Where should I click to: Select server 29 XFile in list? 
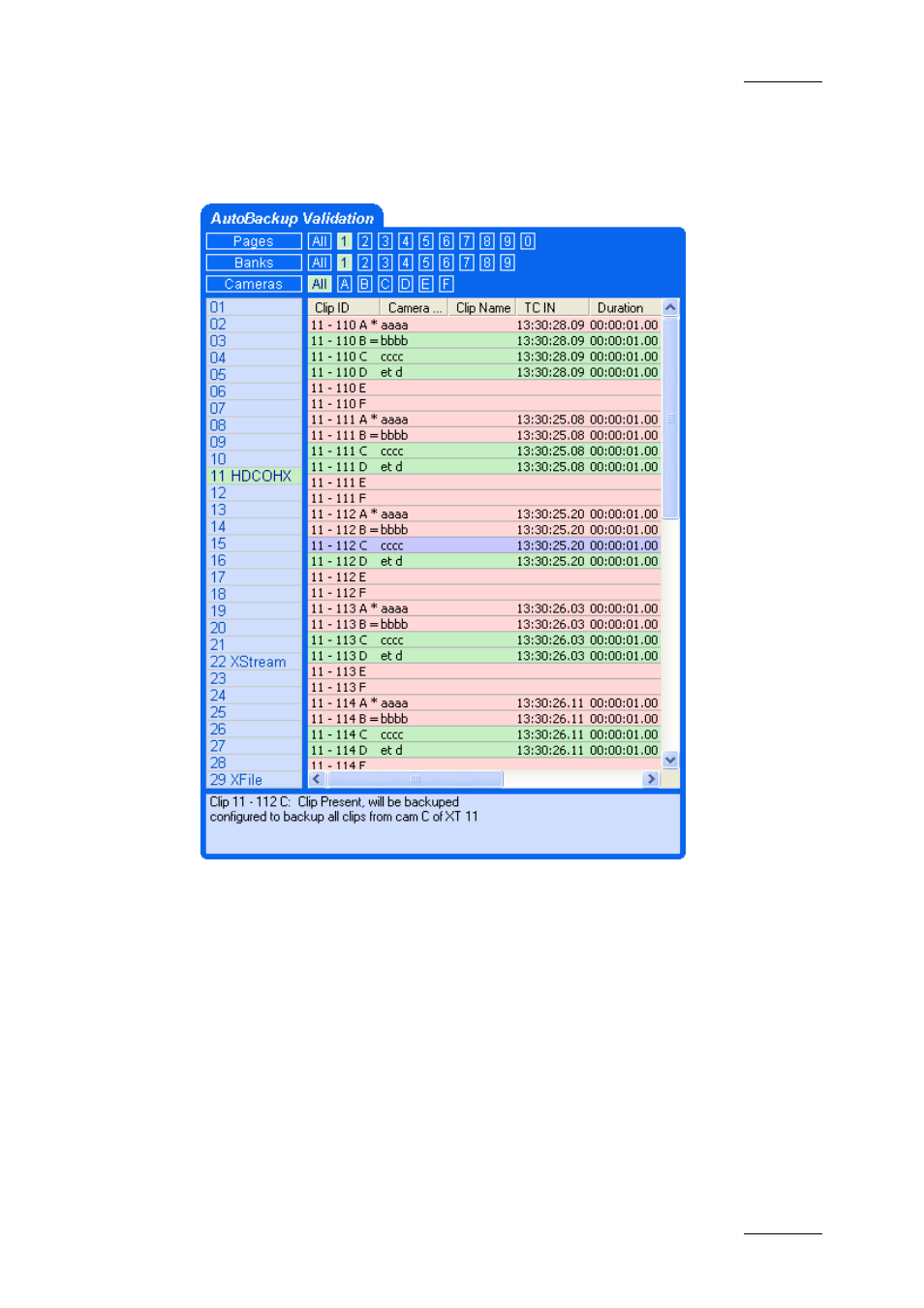click(x=254, y=781)
